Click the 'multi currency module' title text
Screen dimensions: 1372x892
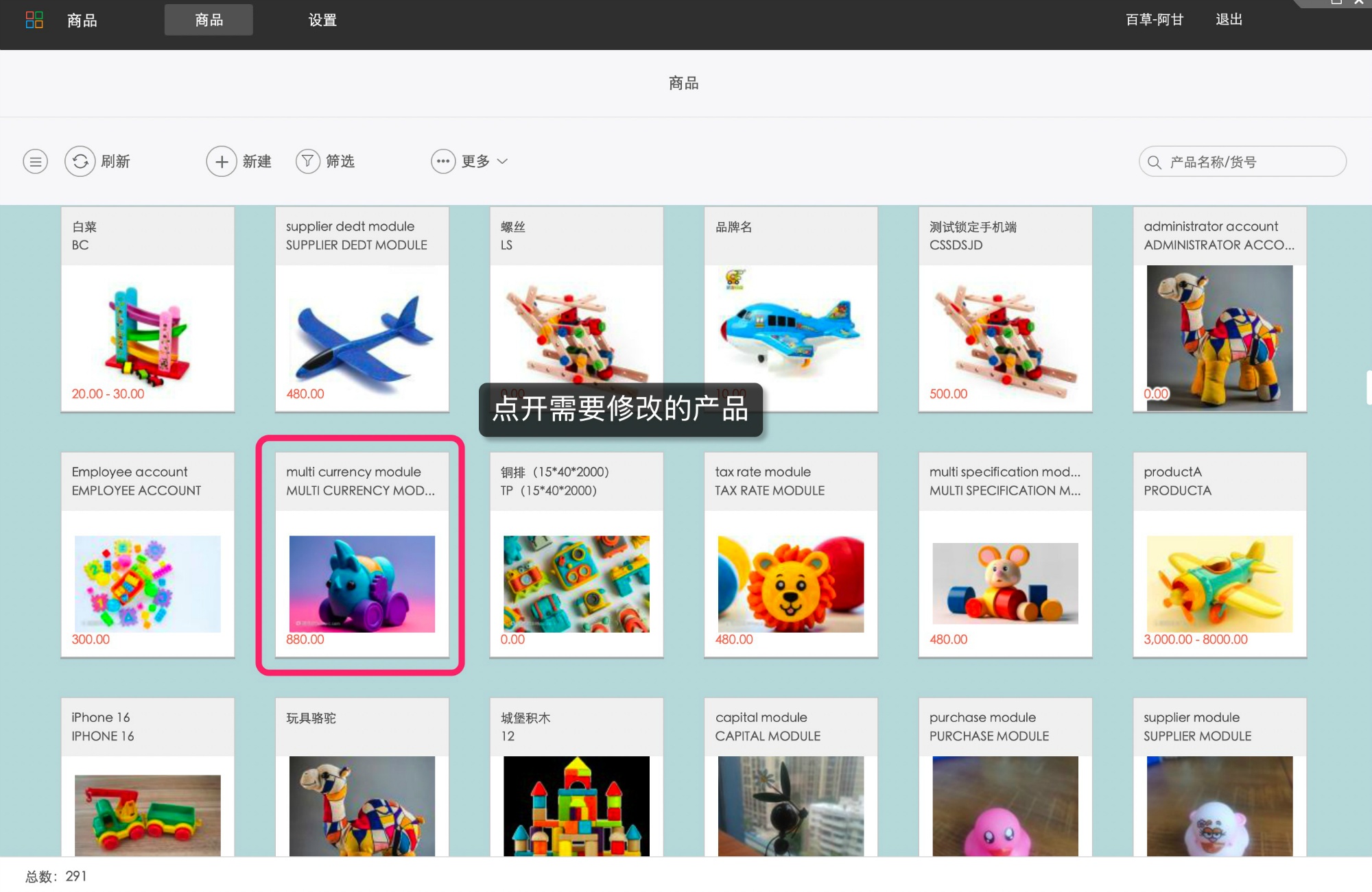353,472
